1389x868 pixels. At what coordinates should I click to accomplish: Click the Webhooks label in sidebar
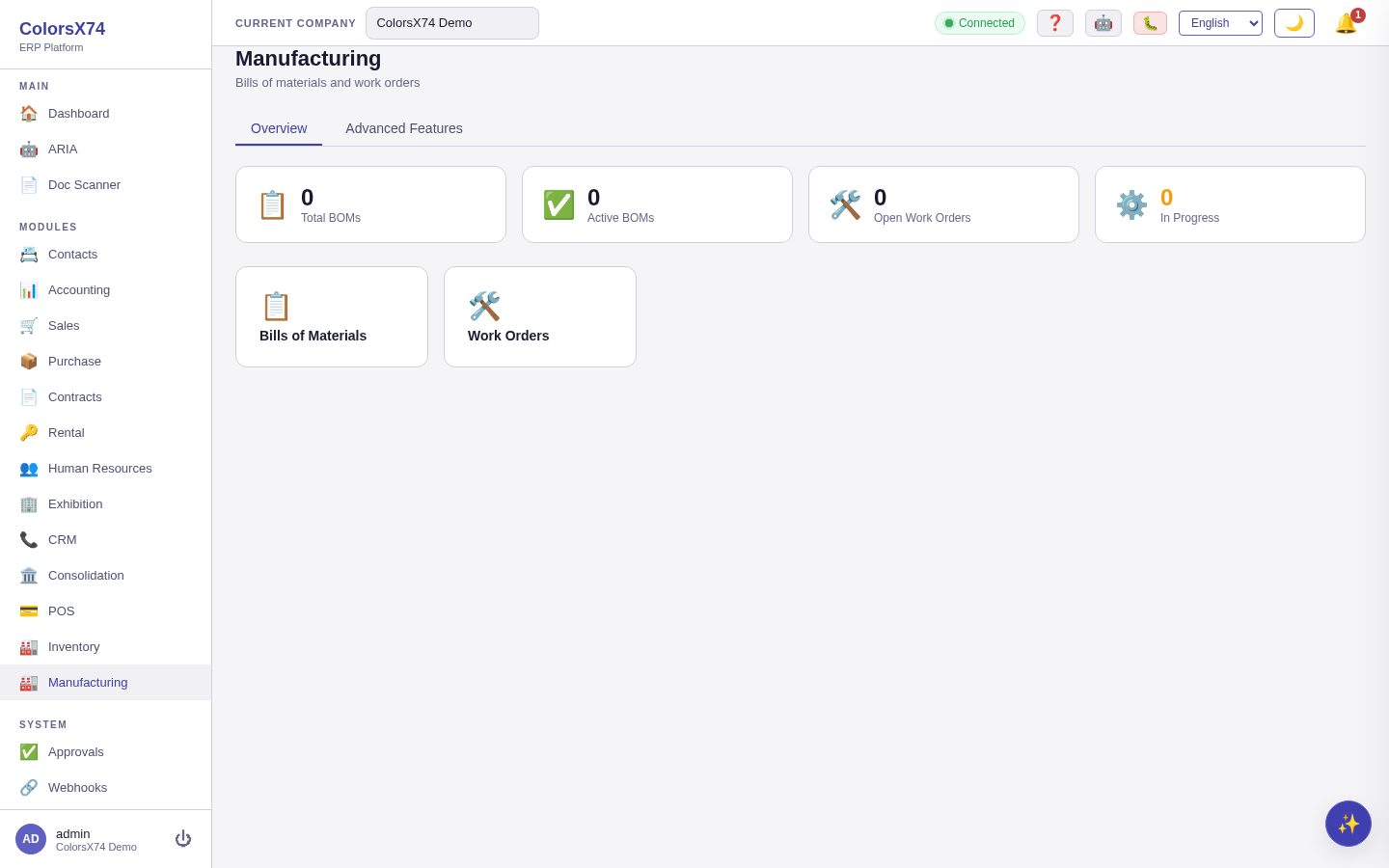[77, 787]
